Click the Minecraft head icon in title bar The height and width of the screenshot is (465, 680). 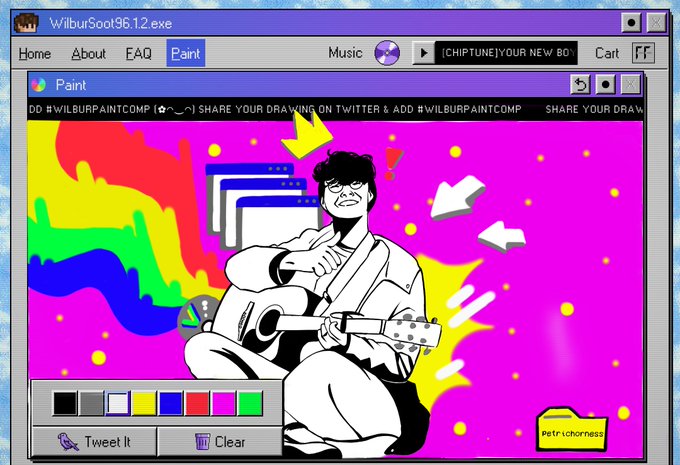pos(26,23)
